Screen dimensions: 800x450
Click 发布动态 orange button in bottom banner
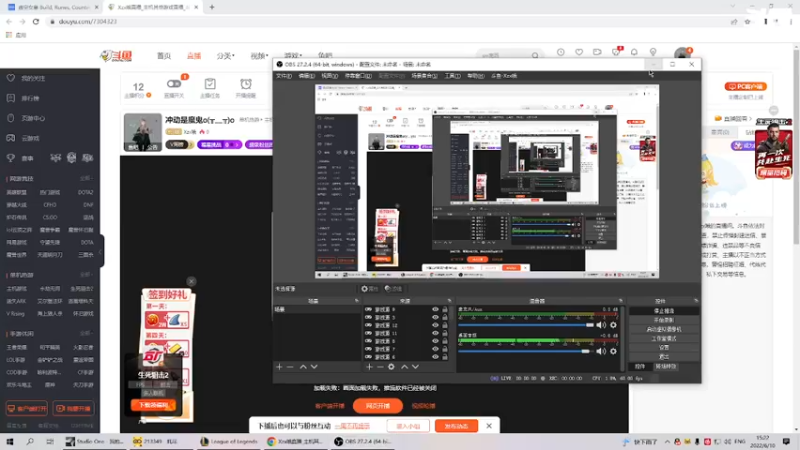(456, 426)
